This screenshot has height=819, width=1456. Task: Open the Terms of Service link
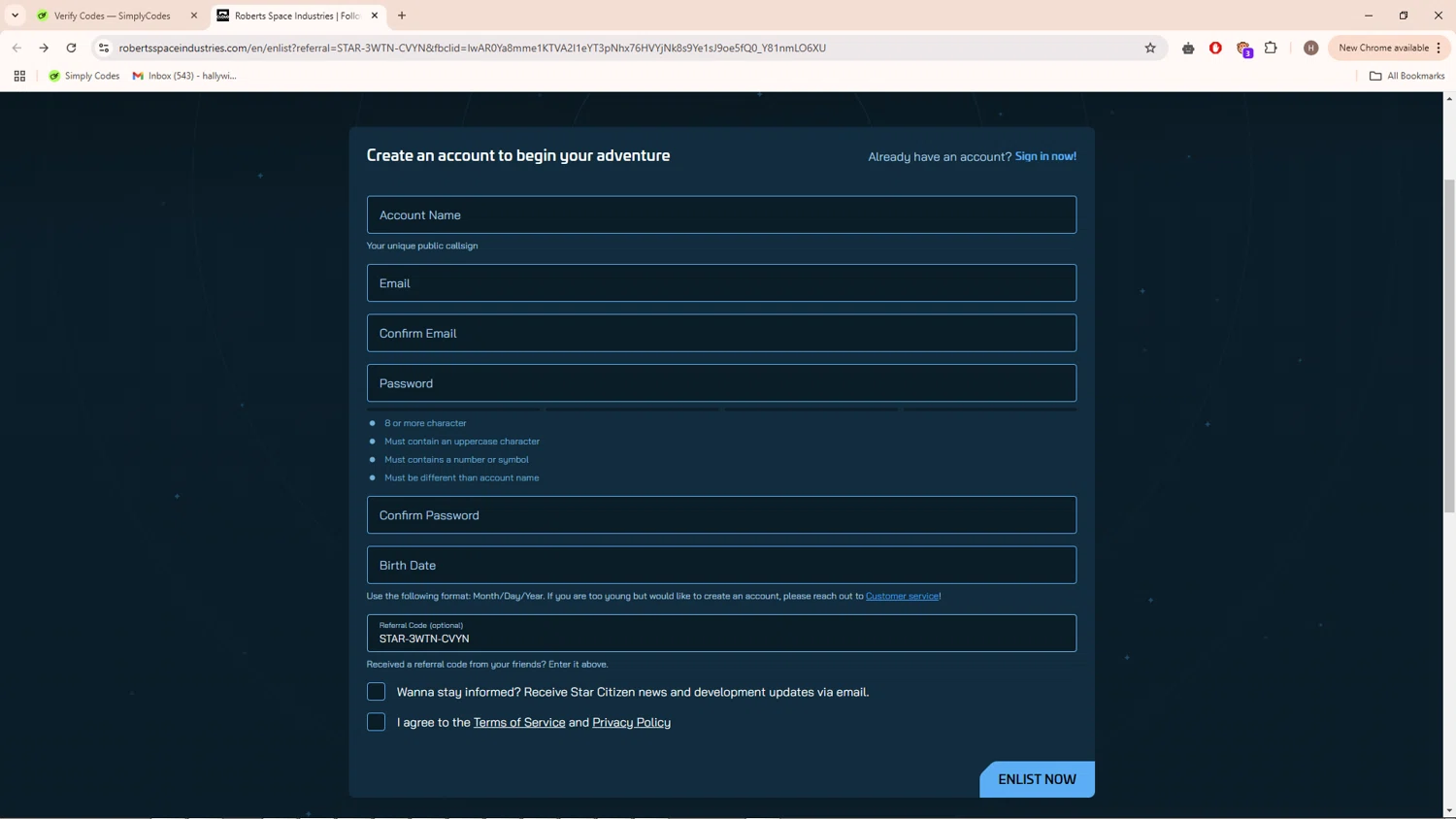click(x=519, y=722)
